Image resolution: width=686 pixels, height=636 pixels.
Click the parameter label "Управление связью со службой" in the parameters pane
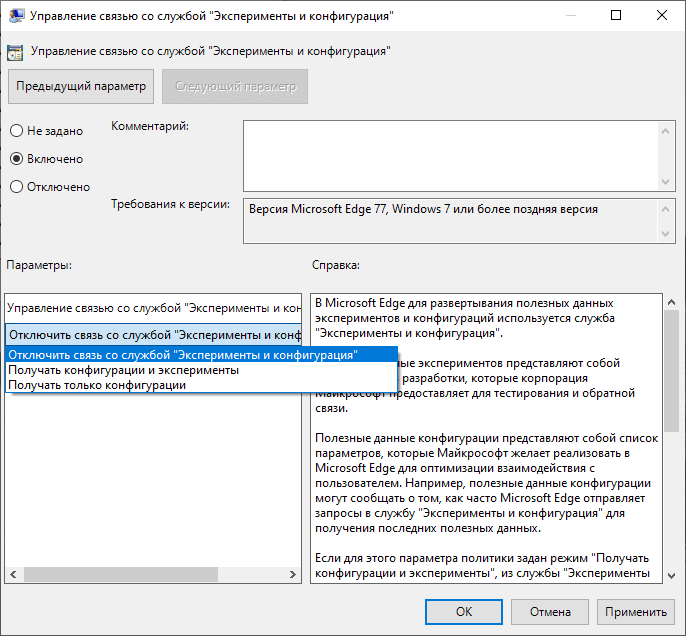point(154,308)
